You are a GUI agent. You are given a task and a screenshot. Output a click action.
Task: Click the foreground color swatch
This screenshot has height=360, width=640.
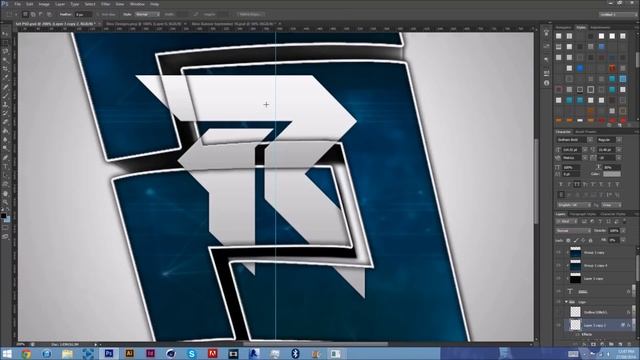[x=3, y=216]
